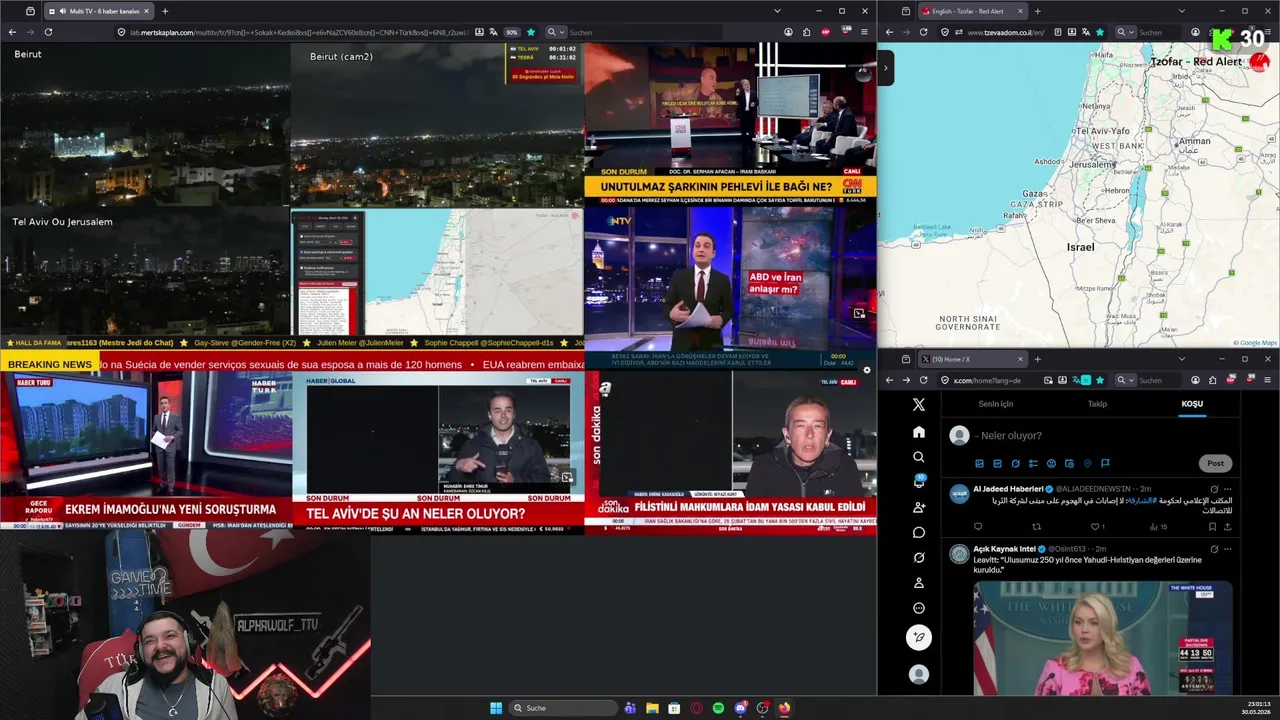Image resolution: width=1280 pixels, height=720 pixels.
Task: Open X Follow suggestions people icon
Action: pos(919,507)
